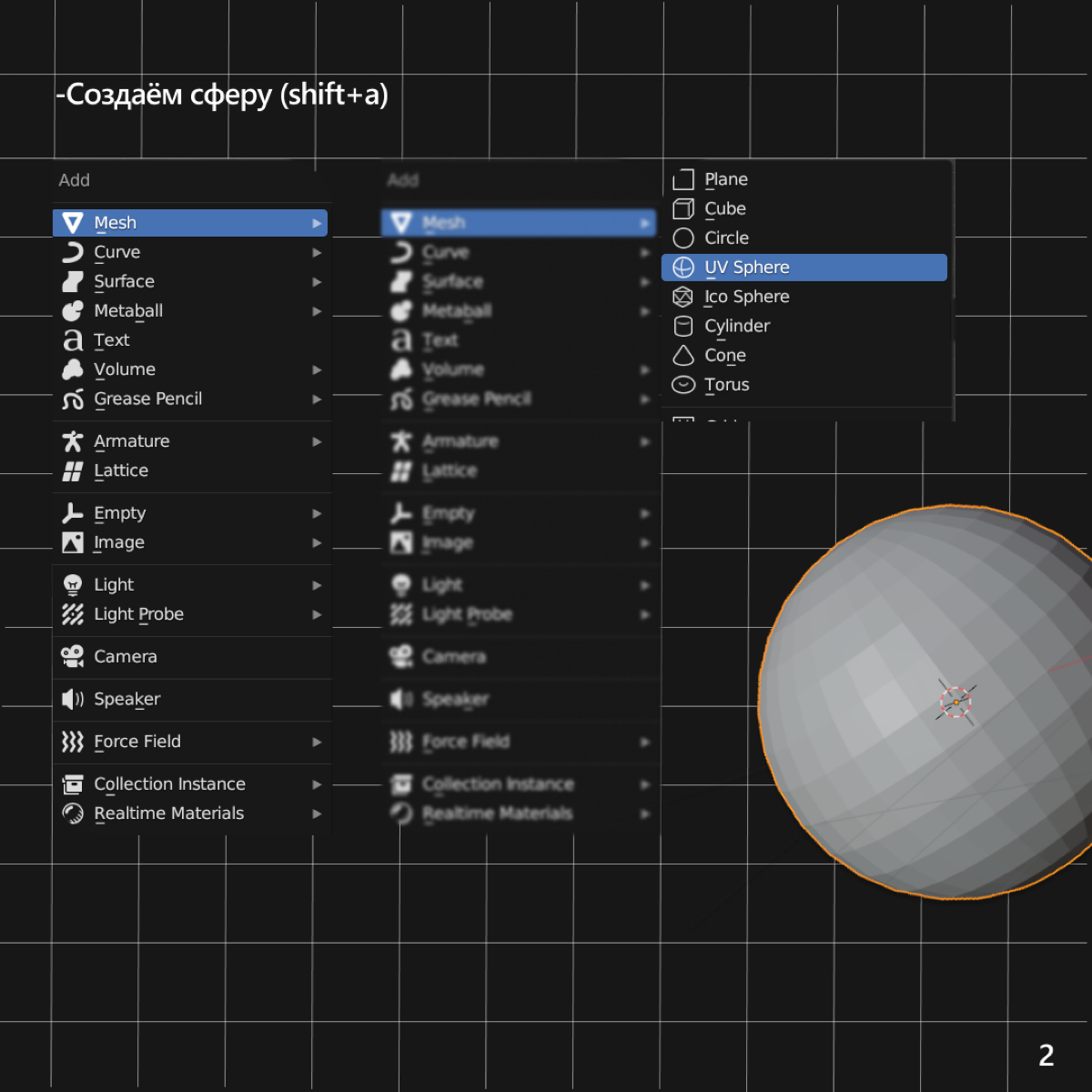The height and width of the screenshot is (1092, 1092).
Task: Click the Ico Sphere icon
Action: point(683,297)
